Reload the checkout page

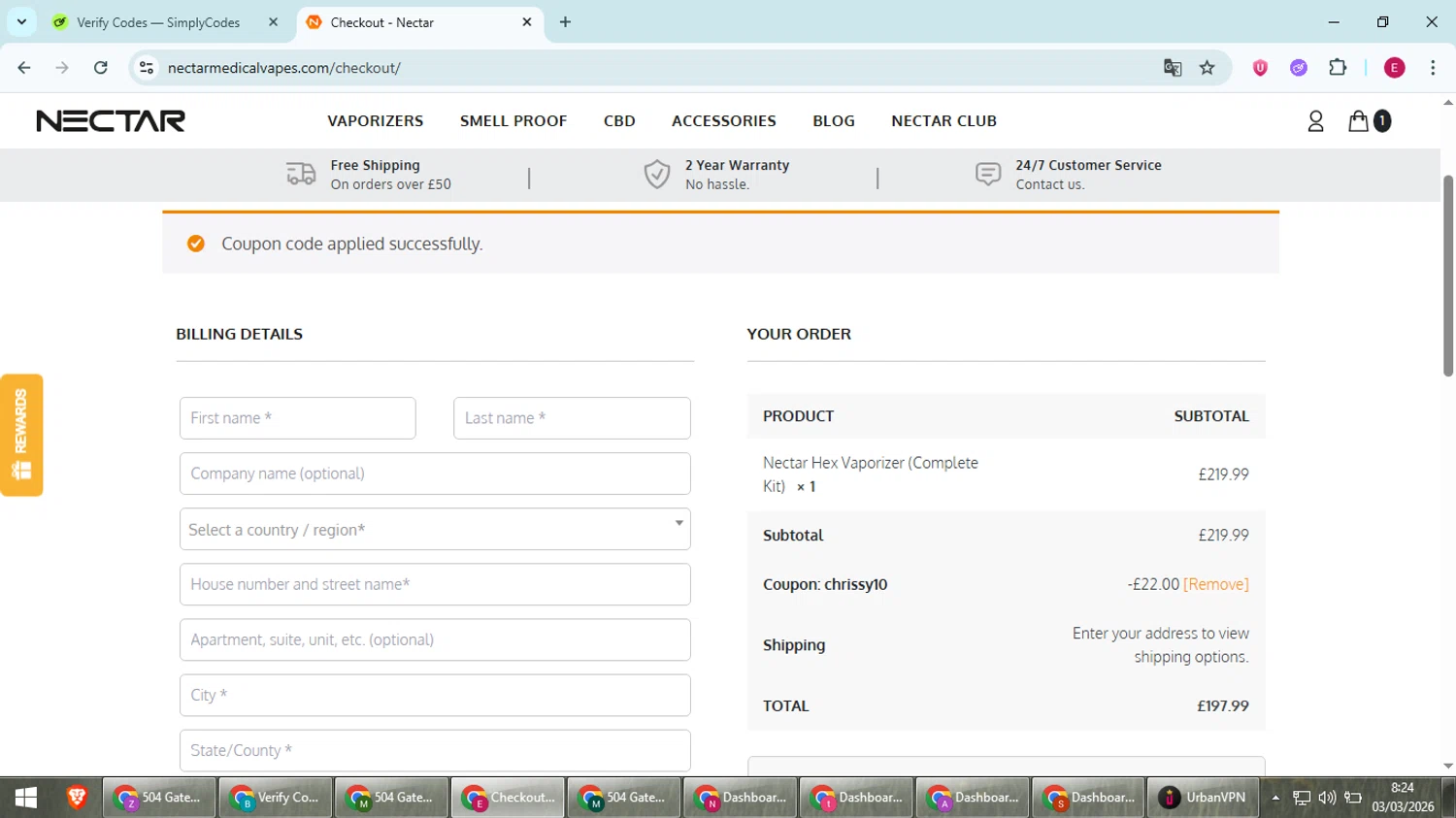pos(101,68)
